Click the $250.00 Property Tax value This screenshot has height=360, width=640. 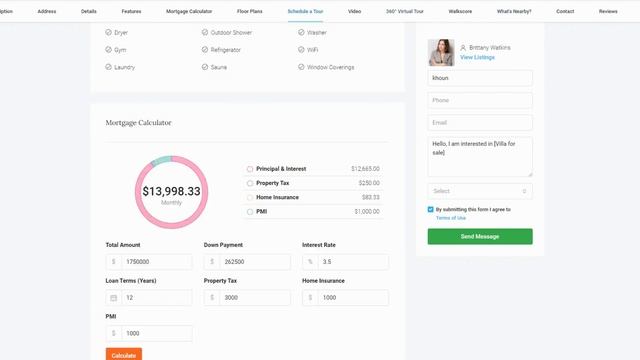click(x=369, y=183)
